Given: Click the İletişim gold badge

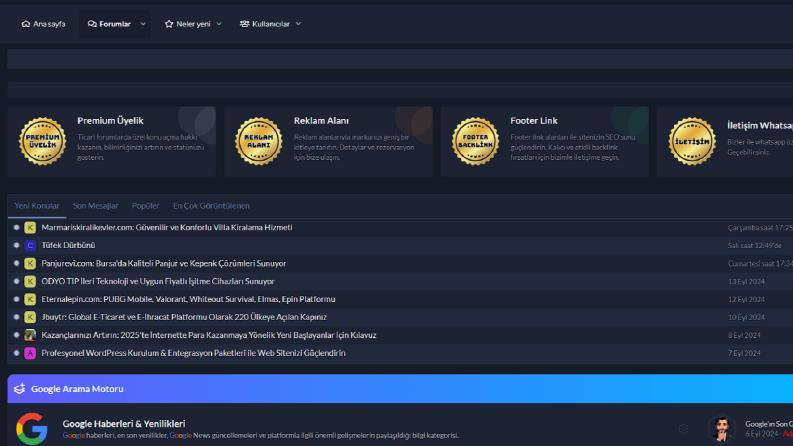Looking at the screenshot, I should [x=692, y=141].
